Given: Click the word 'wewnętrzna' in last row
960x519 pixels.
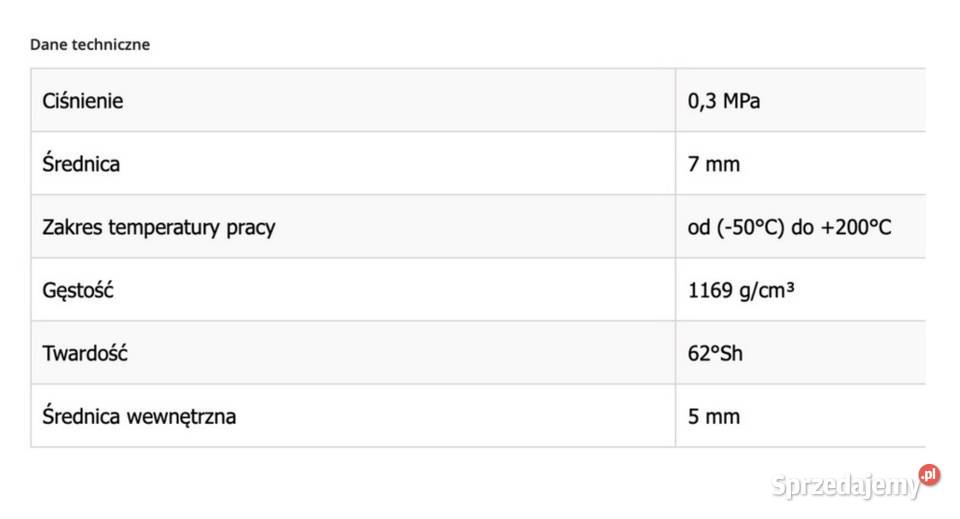Looking at the screenshot, I should coord(181,416).
